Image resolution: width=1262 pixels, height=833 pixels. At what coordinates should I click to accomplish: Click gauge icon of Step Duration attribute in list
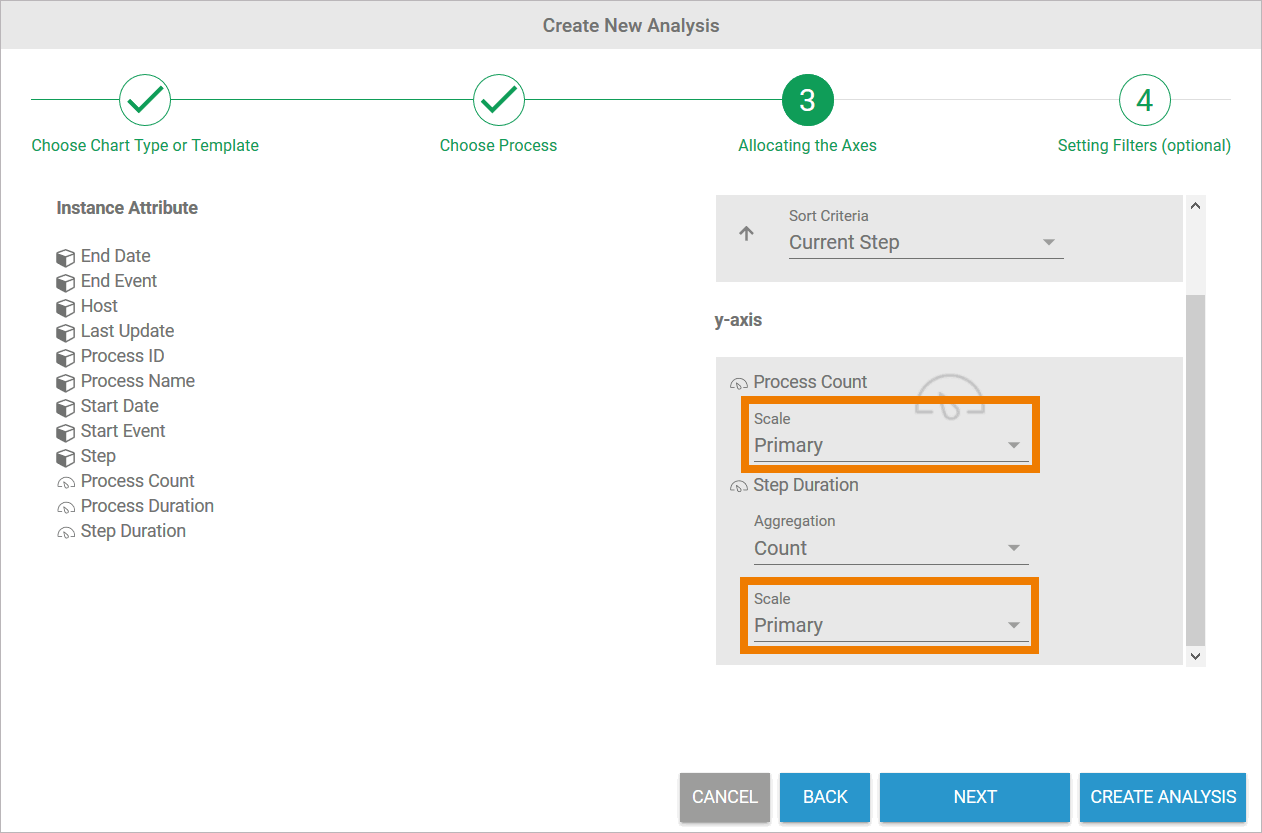coord(66,532)
